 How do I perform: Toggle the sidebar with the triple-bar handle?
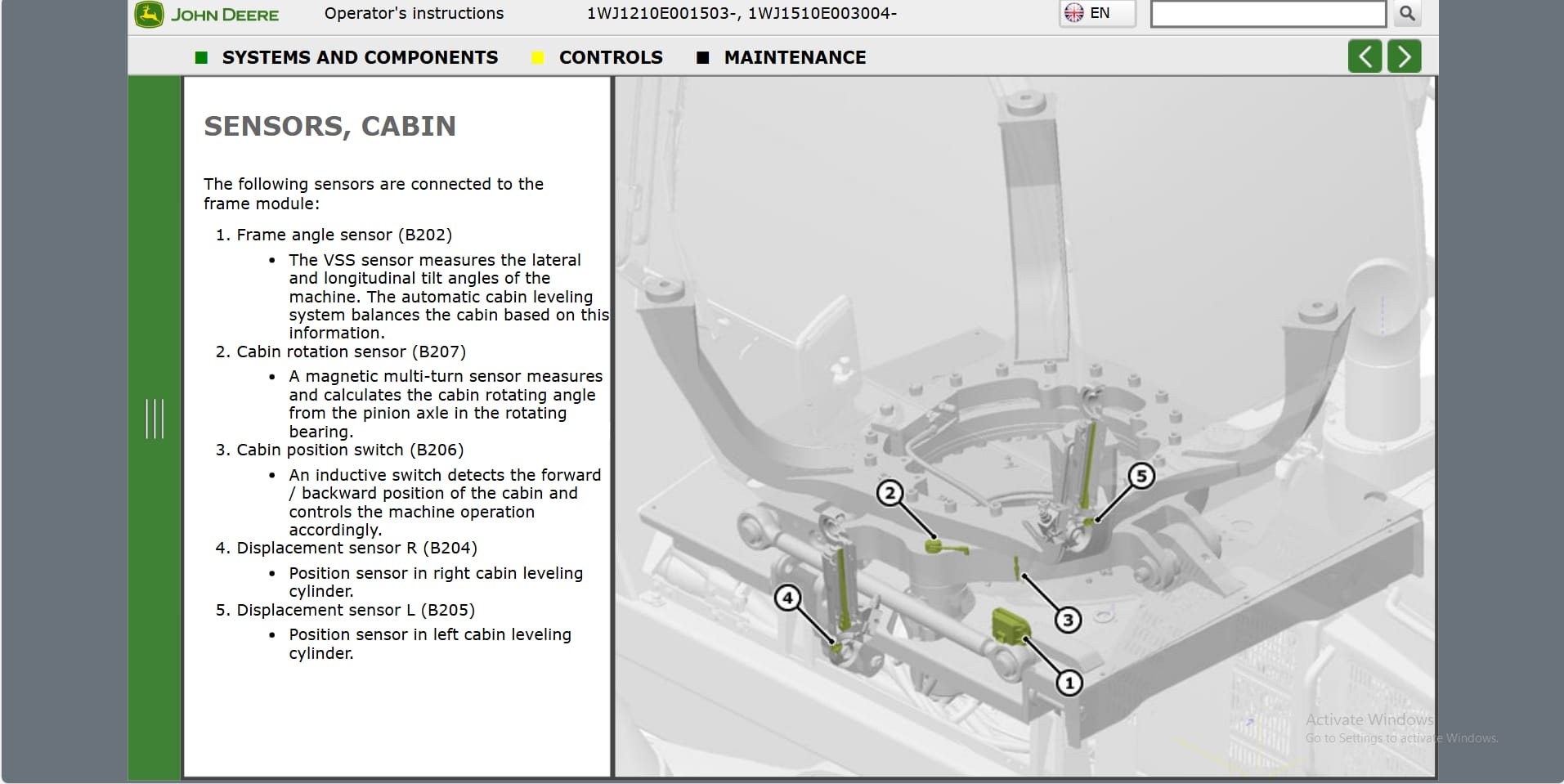click(x=155, y=419)
